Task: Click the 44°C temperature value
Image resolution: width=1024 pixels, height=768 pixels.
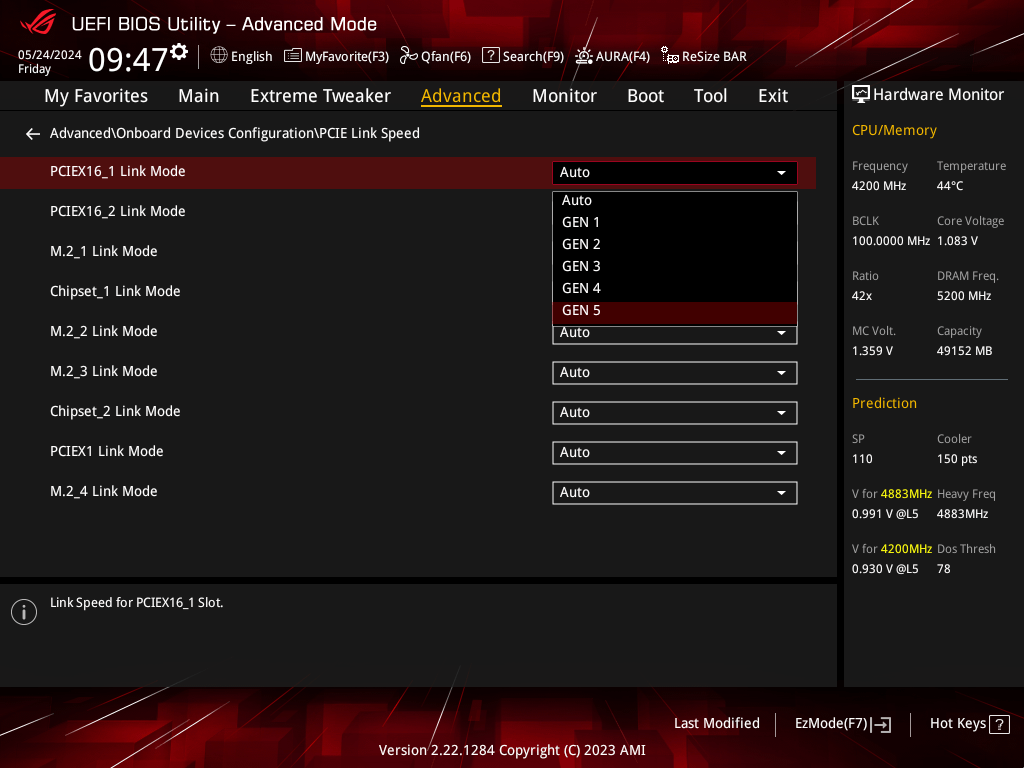Action: click(950, 186)
